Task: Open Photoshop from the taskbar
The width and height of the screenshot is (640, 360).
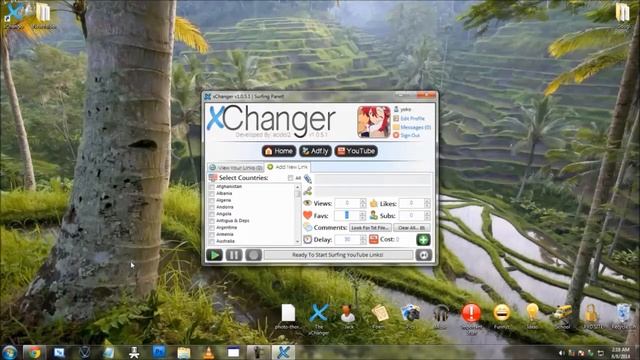Action: click(159, 352)
